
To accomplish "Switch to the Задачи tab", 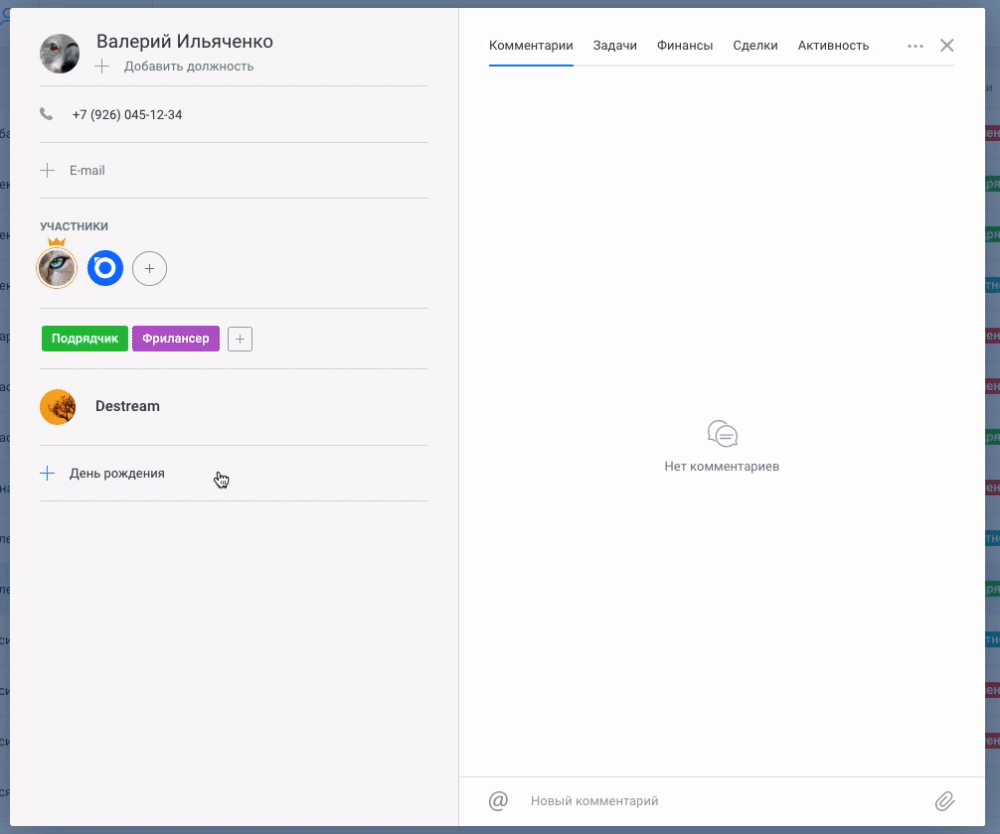I will (615, 46).
